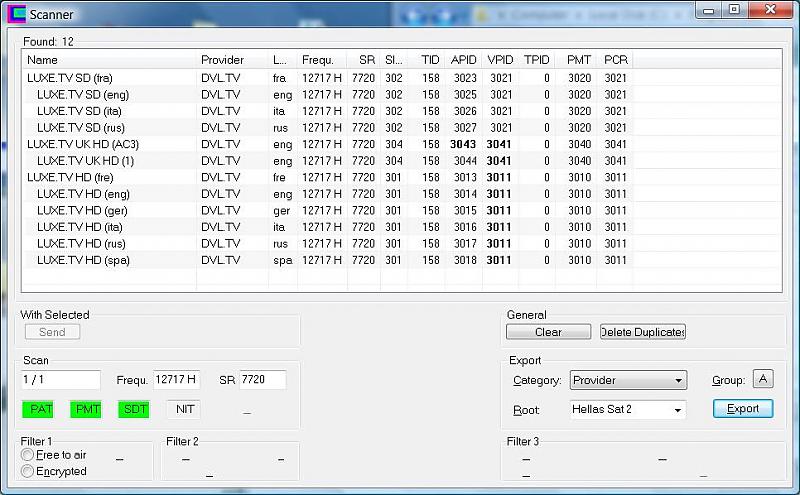Image resolution: width=800 pixels, height=495 pixels.
Task: Click the Clear button
Action: click(x=548, y=332)
